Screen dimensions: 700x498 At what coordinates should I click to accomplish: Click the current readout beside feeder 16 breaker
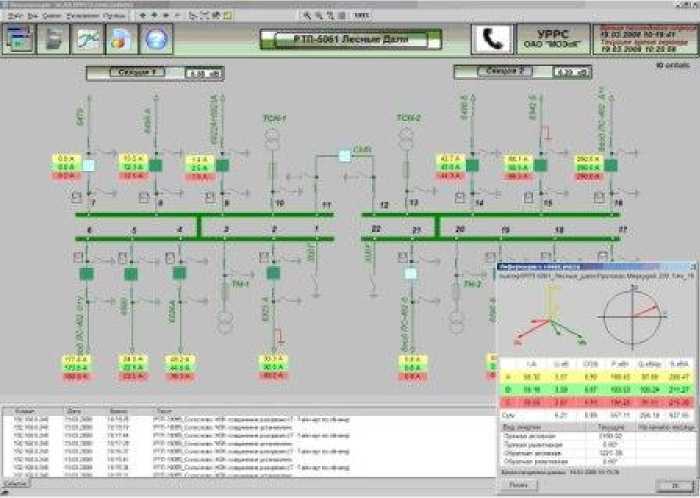tap(588, 167)
